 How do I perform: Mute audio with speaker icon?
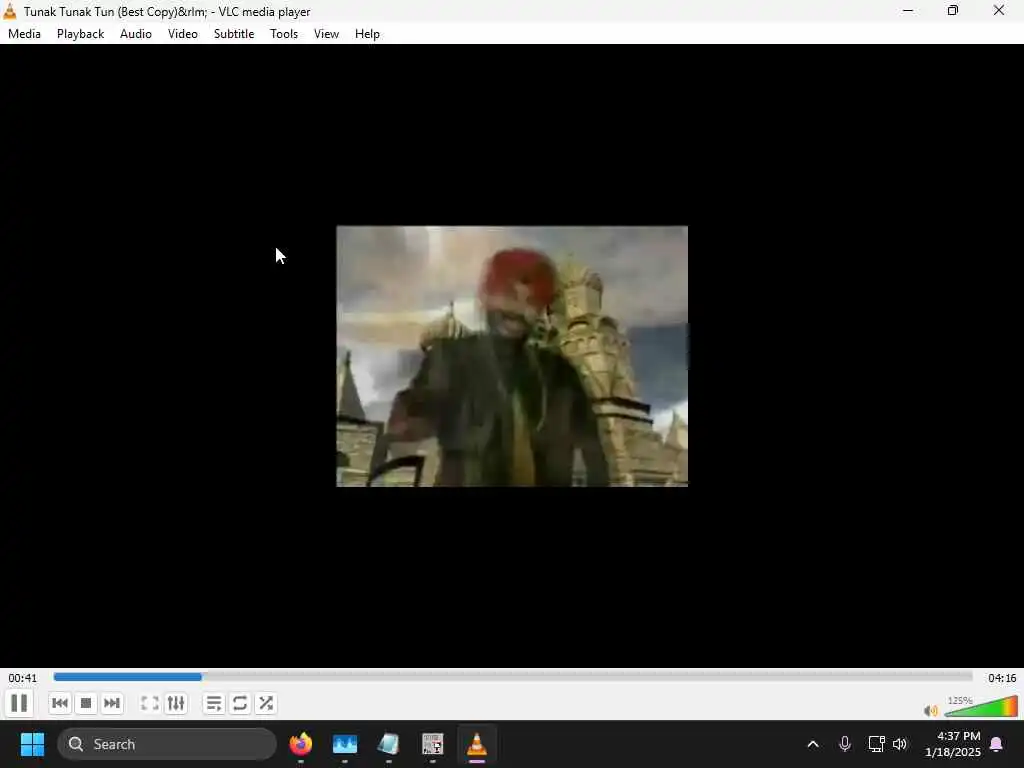click(x=931, y=710)
